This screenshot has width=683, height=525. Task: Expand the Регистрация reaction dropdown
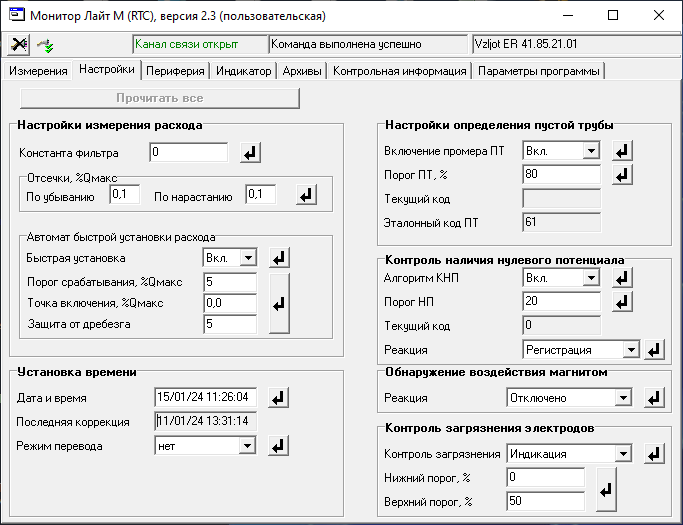click(x=631, y=349)
